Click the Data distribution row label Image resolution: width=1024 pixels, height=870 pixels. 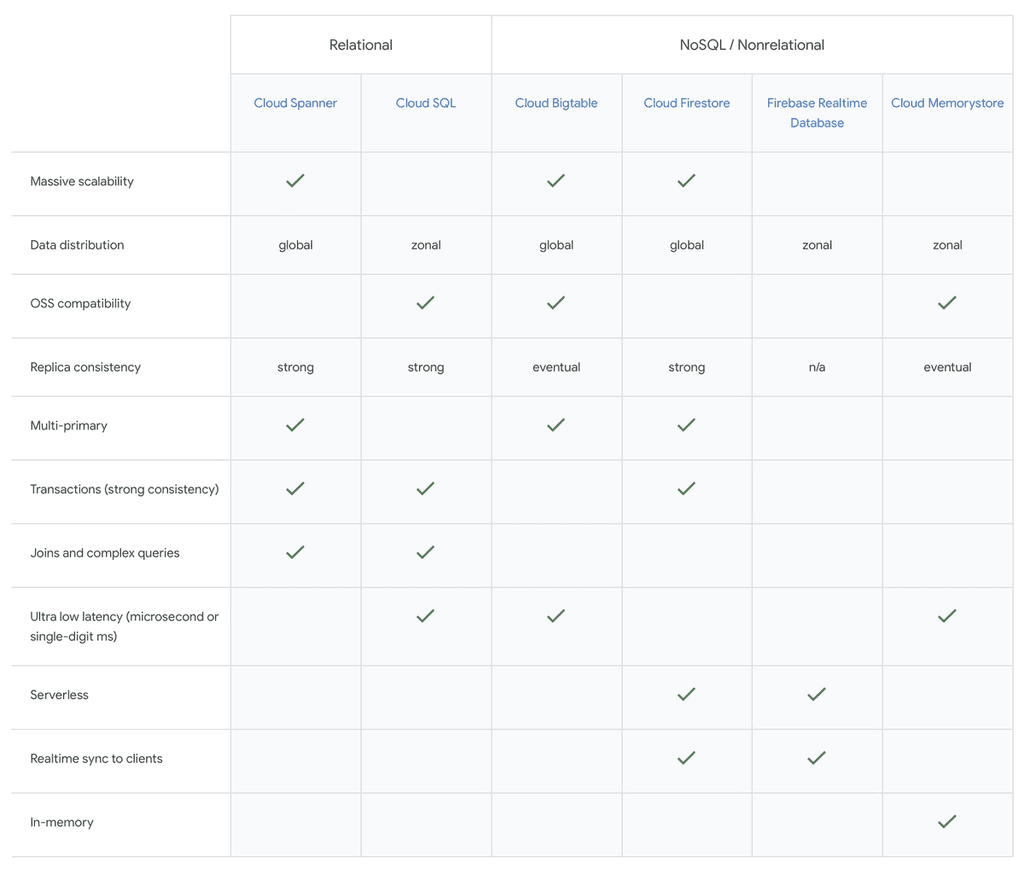(77, 245)
